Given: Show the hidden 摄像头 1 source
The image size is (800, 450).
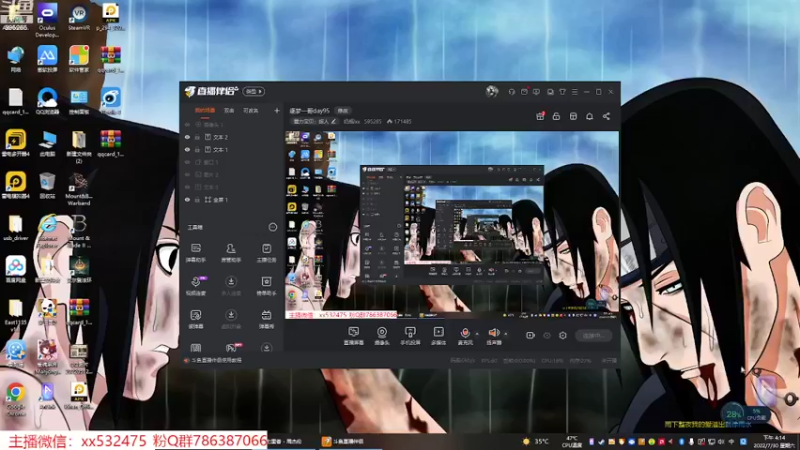Looking at the screenshot, I should 187,125.
